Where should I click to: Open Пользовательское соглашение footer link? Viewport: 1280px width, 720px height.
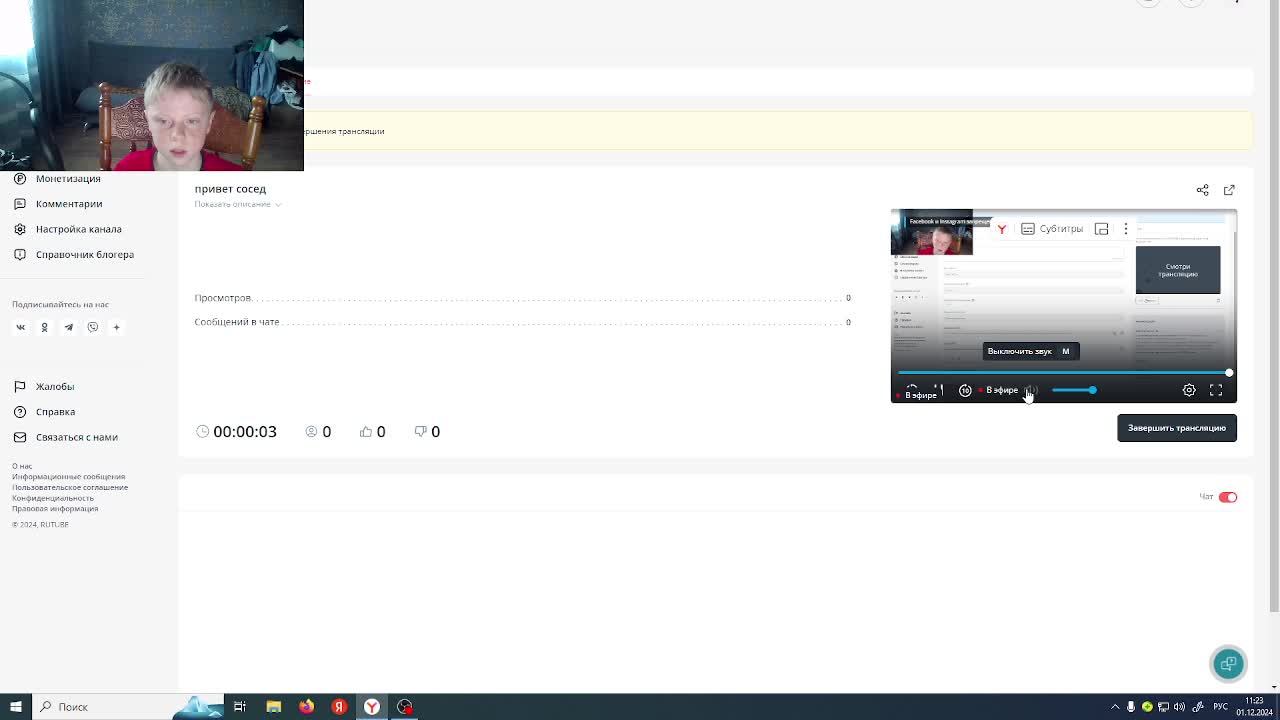pos(70,487)
